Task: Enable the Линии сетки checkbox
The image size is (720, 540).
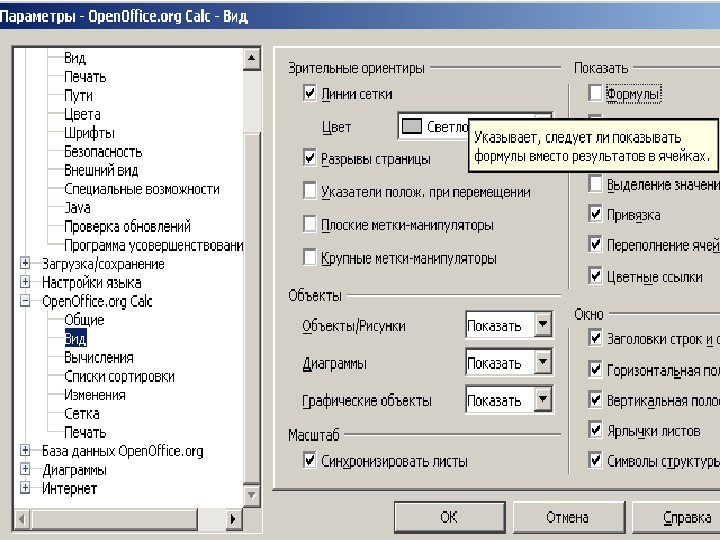Action: 309,93
